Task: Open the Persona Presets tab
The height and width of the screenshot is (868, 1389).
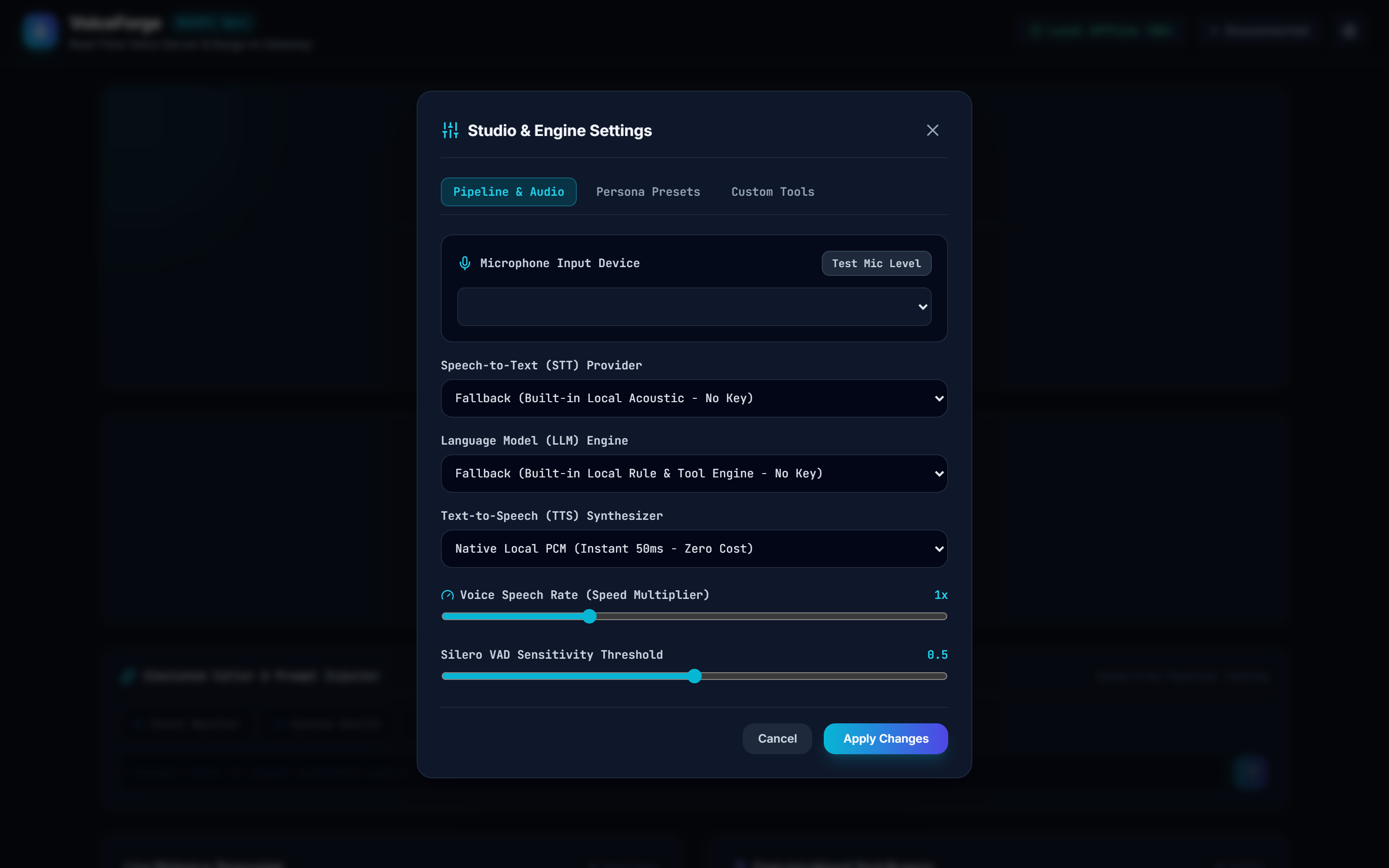Action: pos(648,192)
